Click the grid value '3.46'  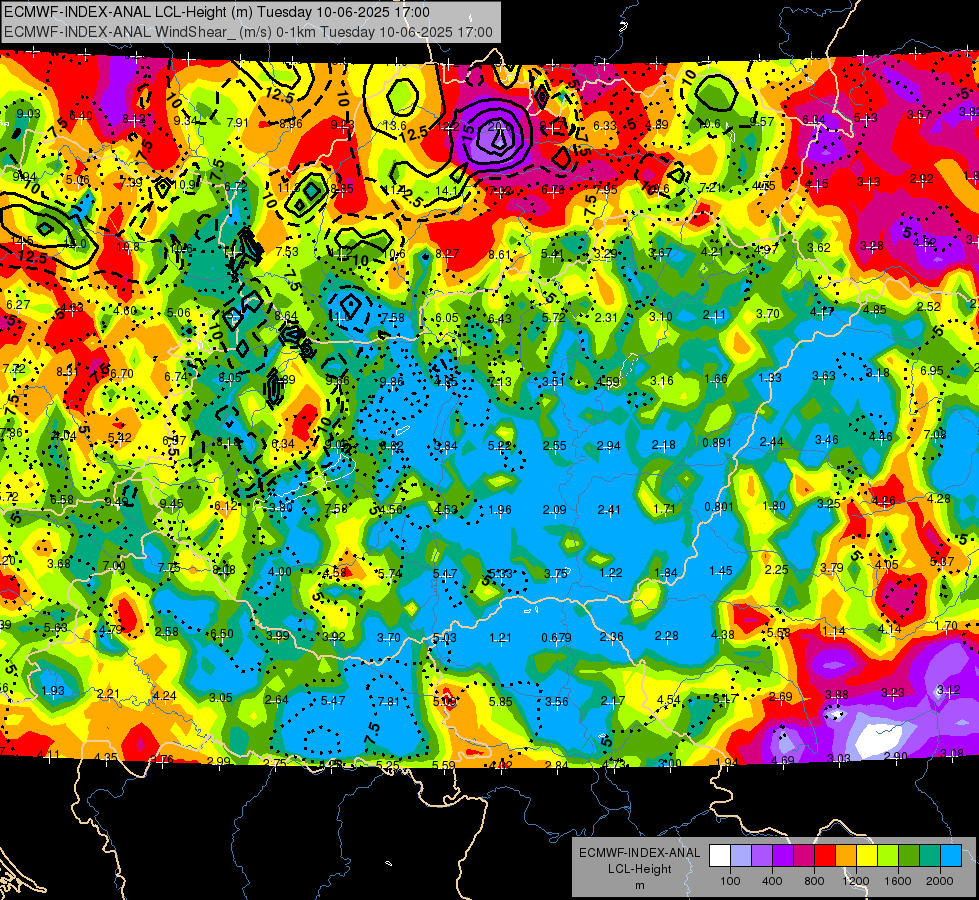827,440
